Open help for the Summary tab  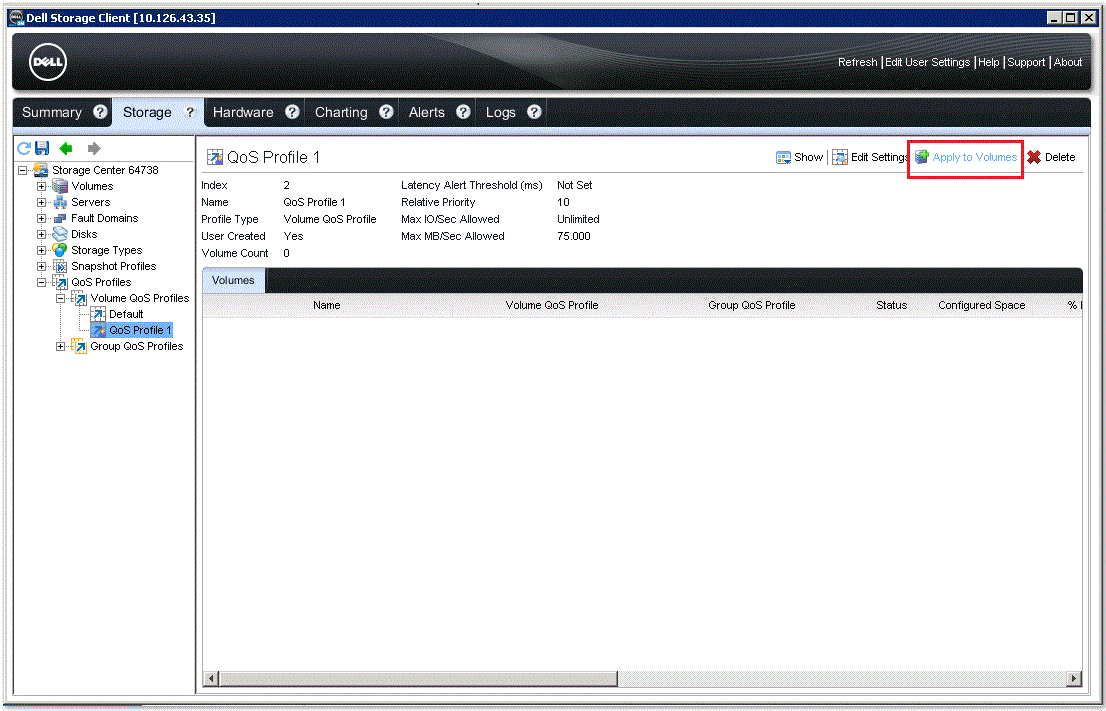(x=100, y=111)
